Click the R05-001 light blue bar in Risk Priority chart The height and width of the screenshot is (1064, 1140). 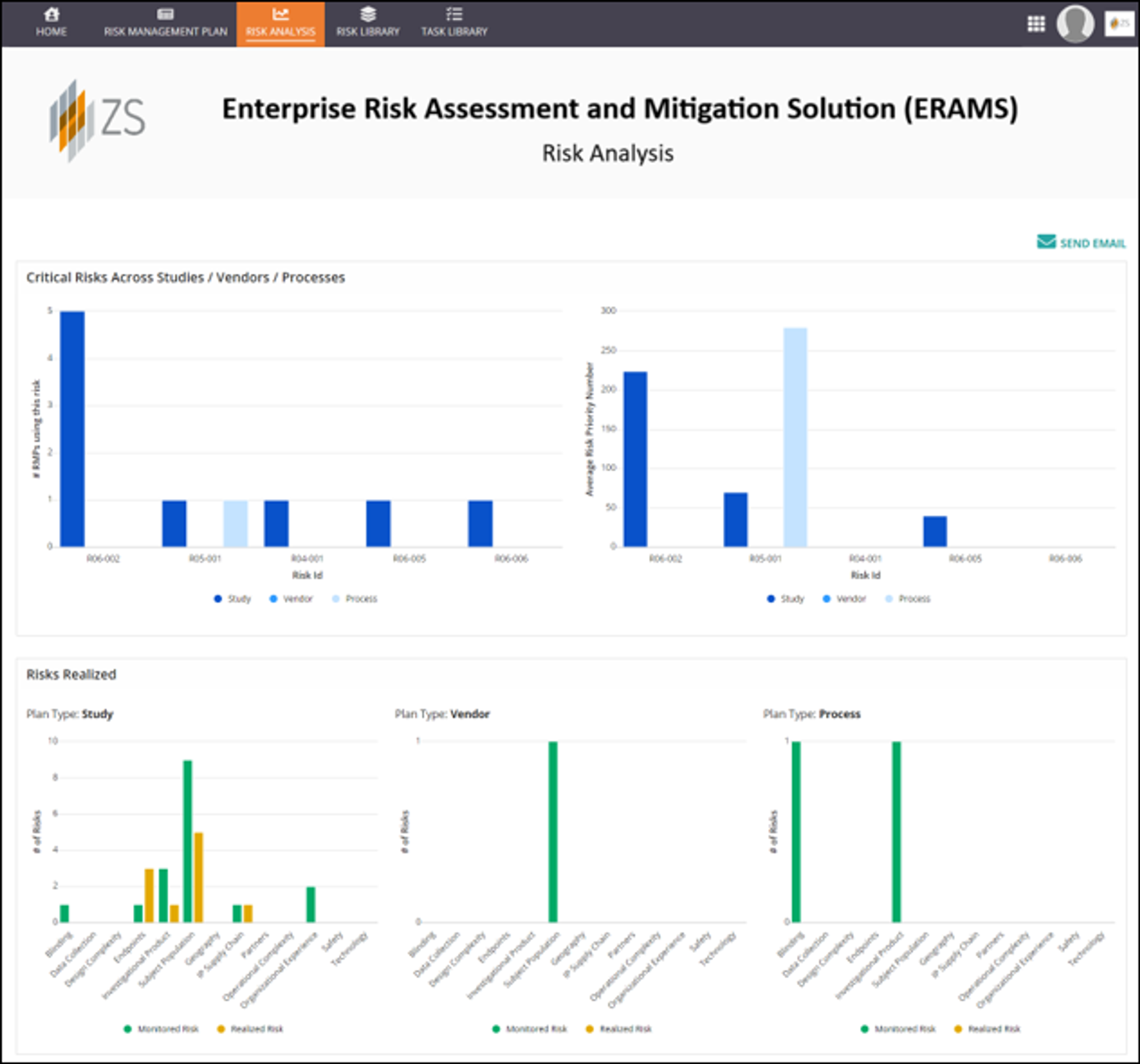pyautogui.click(x=795, y=437)
